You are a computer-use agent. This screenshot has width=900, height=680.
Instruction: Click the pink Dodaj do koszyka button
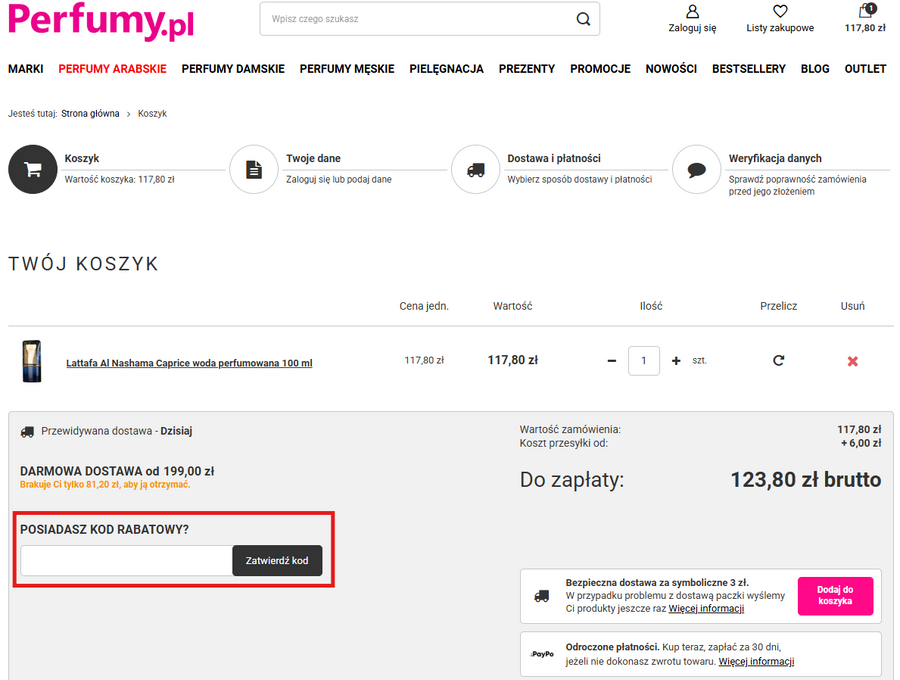coord(835,595)
